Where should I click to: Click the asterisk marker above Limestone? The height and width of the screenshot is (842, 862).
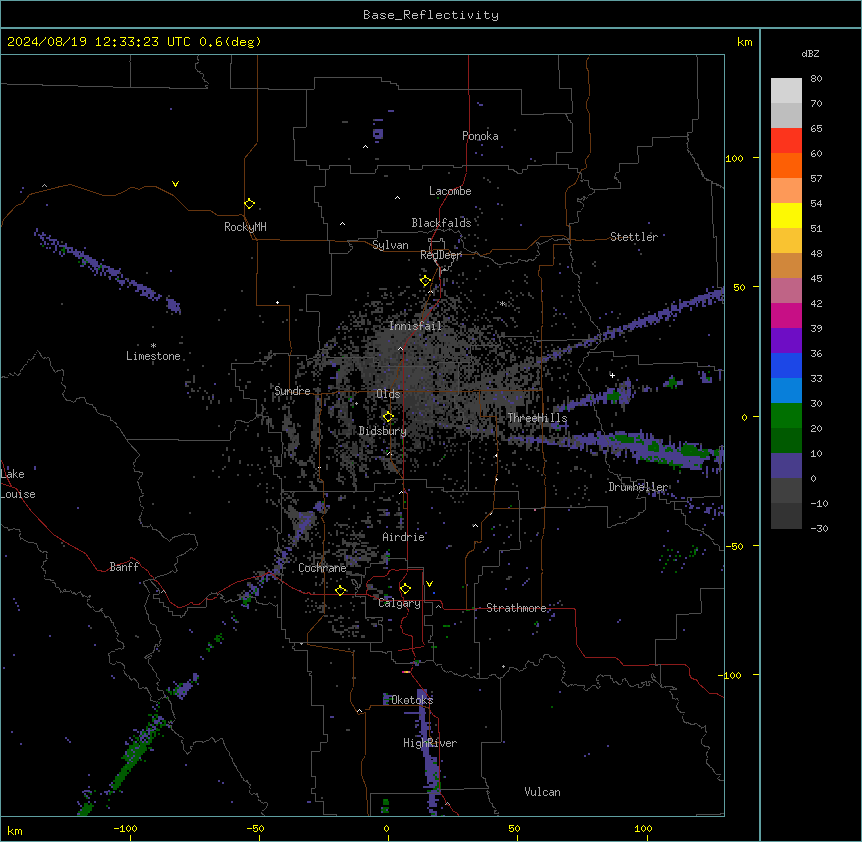153,346
